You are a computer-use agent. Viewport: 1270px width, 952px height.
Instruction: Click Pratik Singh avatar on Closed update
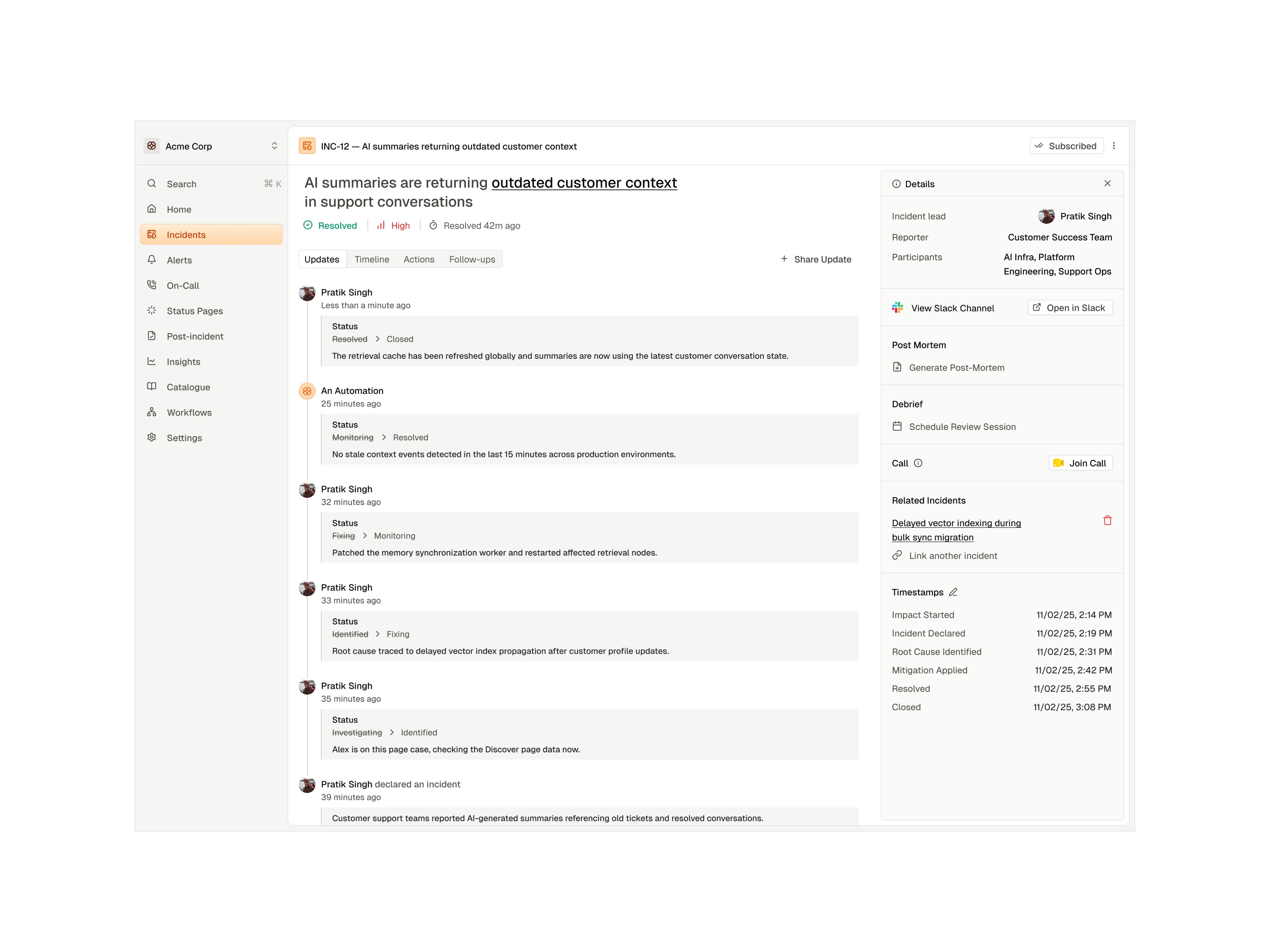307,293
